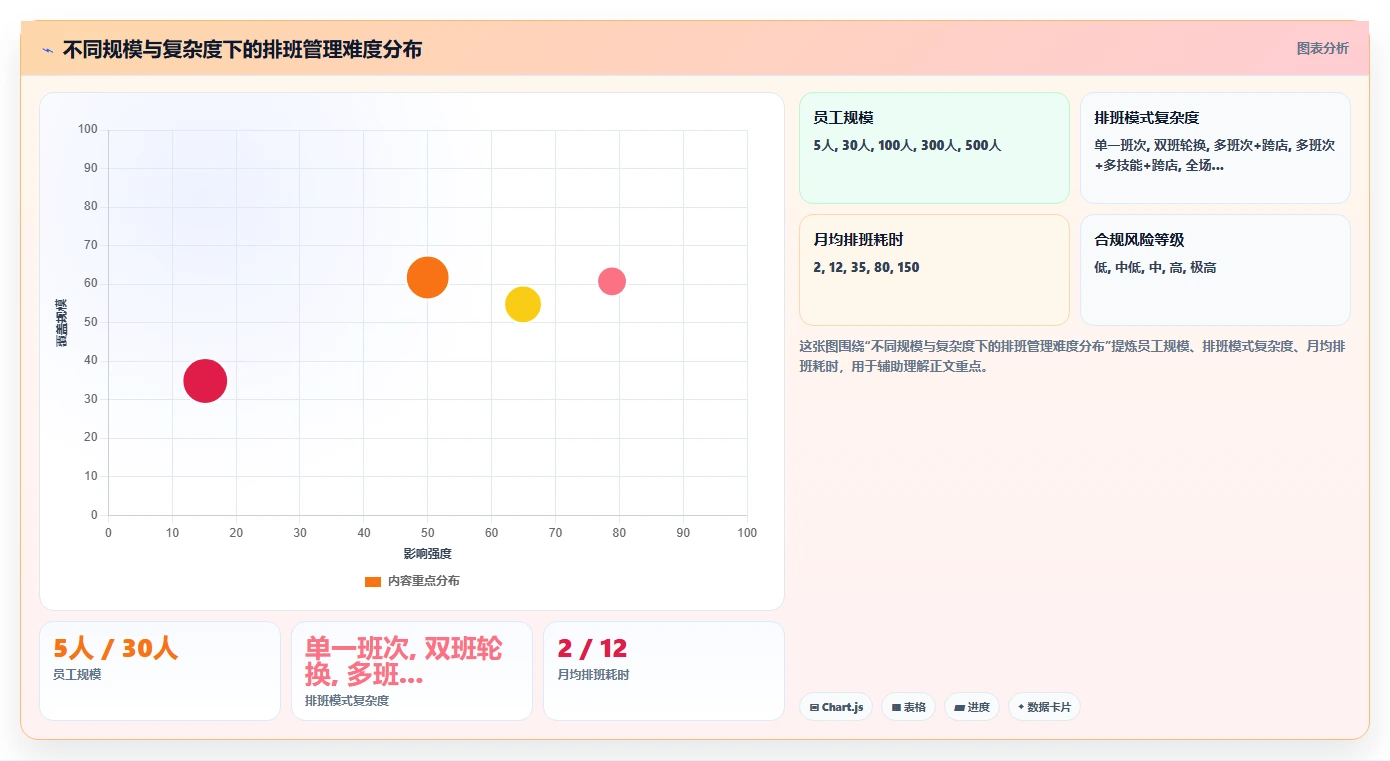Click the Chart.js tag icon

point(814,707)
